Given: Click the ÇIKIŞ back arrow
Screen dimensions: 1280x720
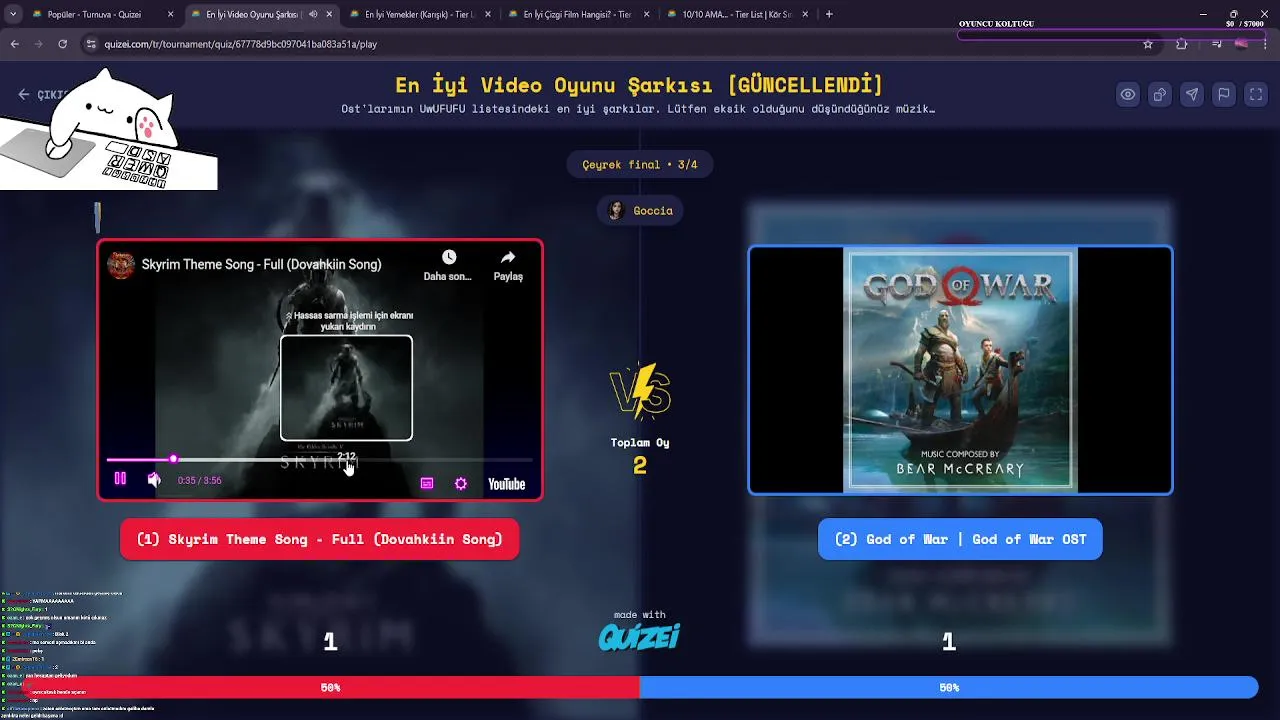Looking at the screenshot, I should point(24,95).
